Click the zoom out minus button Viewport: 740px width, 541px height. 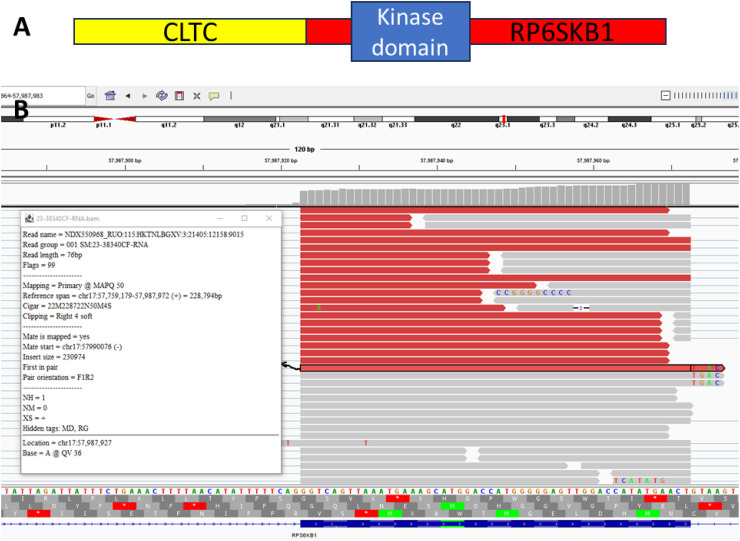point(665,96)
